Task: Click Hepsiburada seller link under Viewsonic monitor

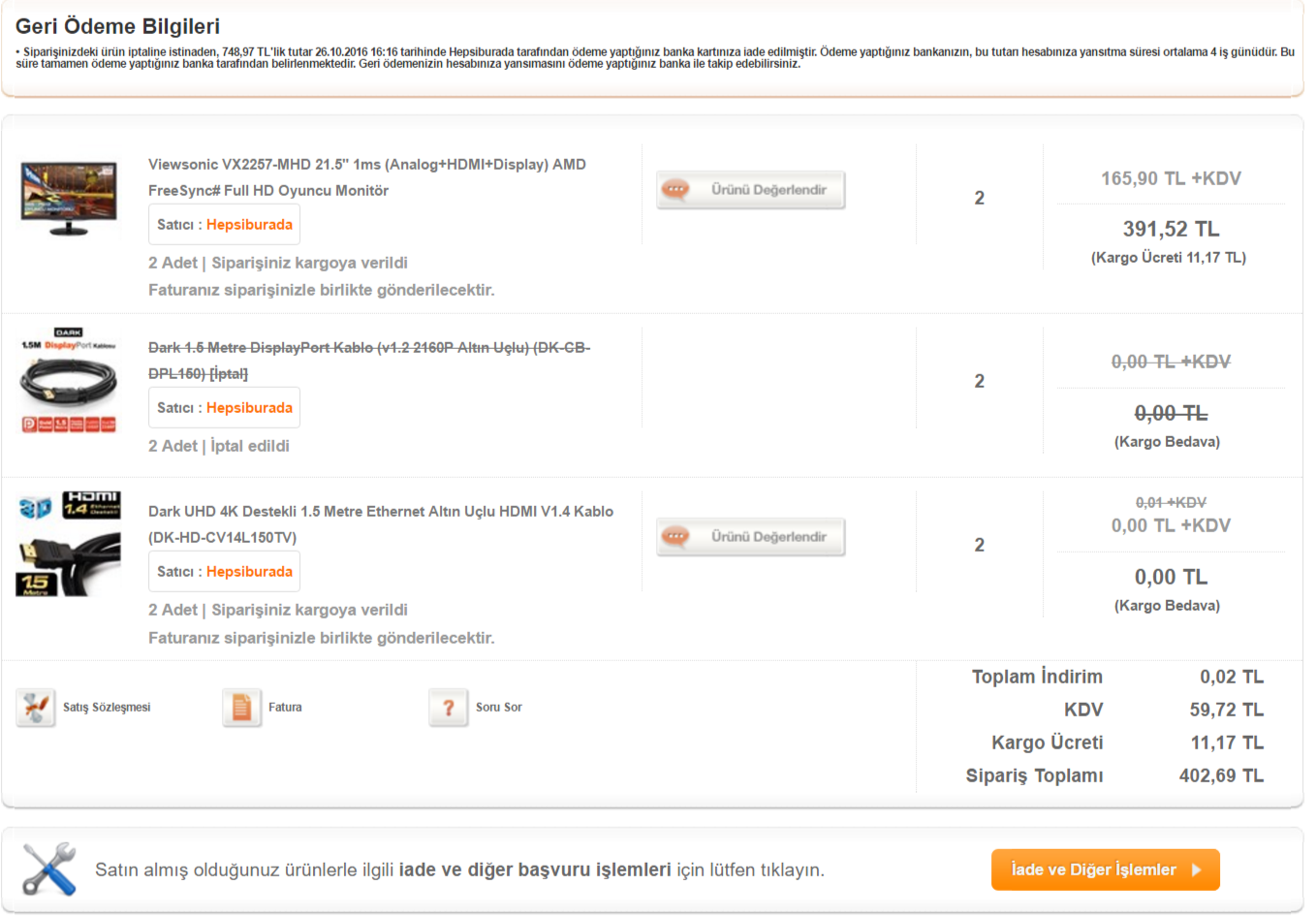Action: pos(249,225)
